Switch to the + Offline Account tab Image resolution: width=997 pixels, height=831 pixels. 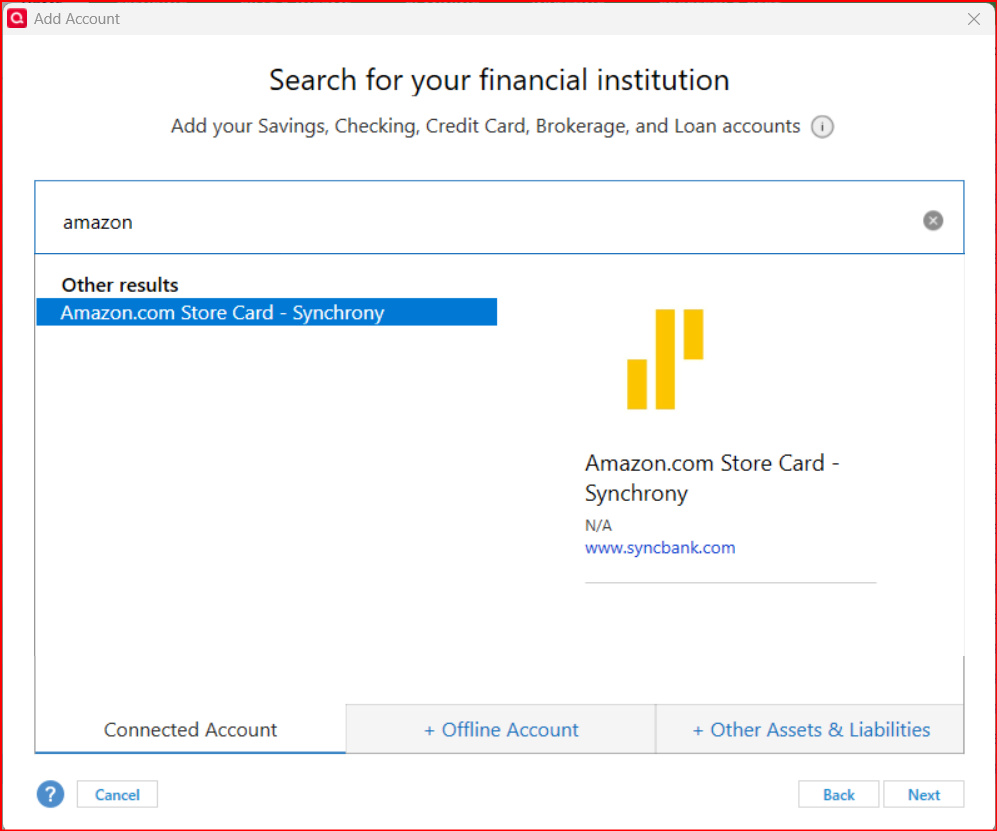[501, 729]
